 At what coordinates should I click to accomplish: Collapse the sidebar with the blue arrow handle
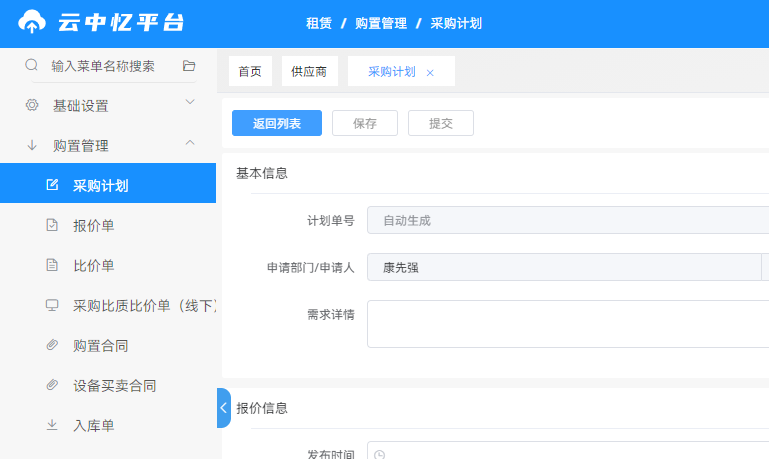(x=224, y=408)
